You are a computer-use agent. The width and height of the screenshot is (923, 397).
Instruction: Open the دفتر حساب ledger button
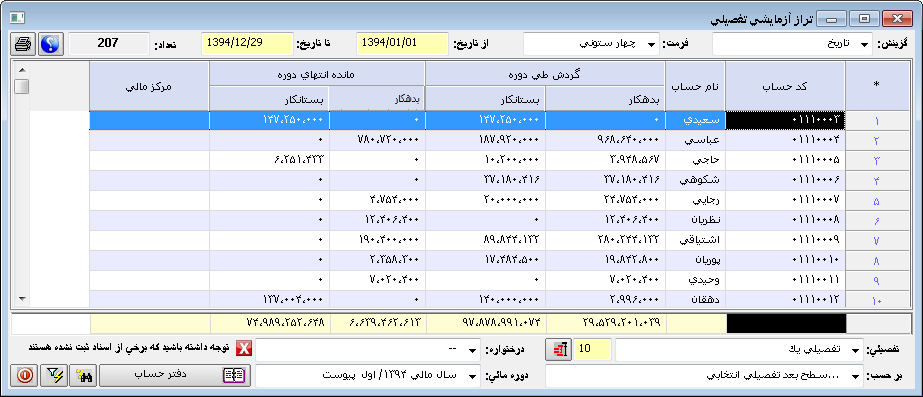tap(175, 376)
